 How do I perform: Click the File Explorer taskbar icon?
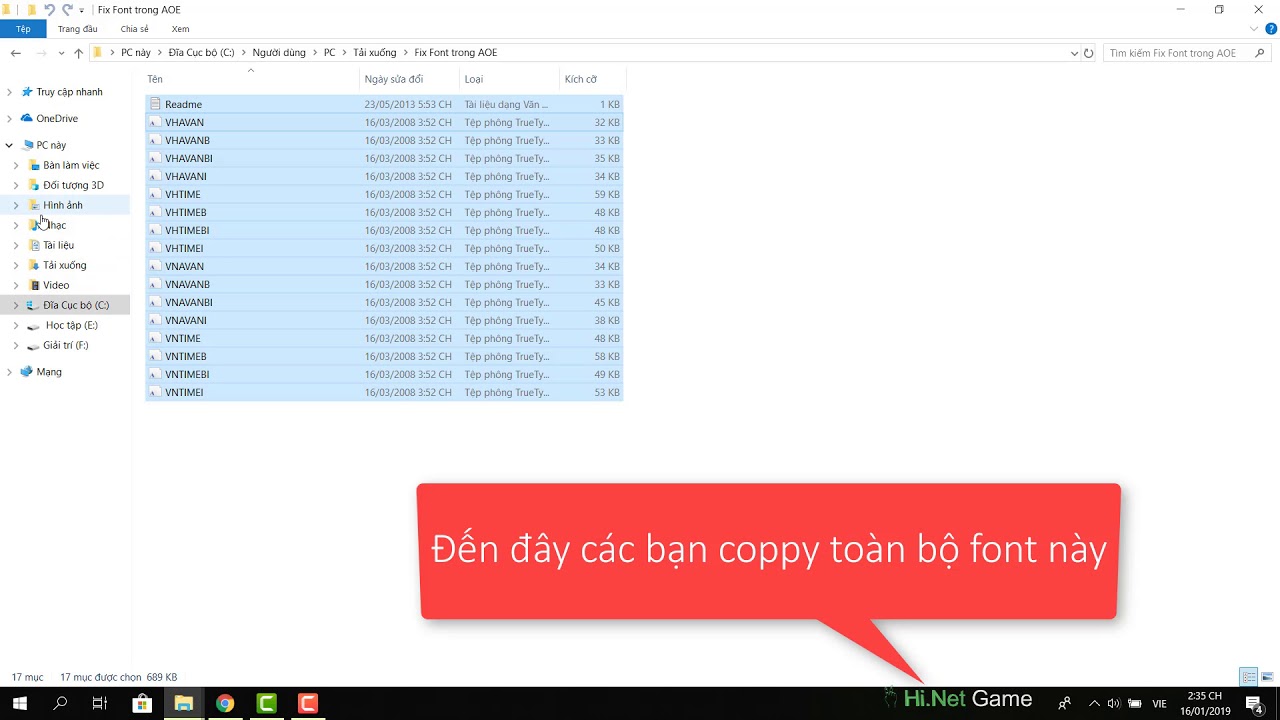pos(183,703)
